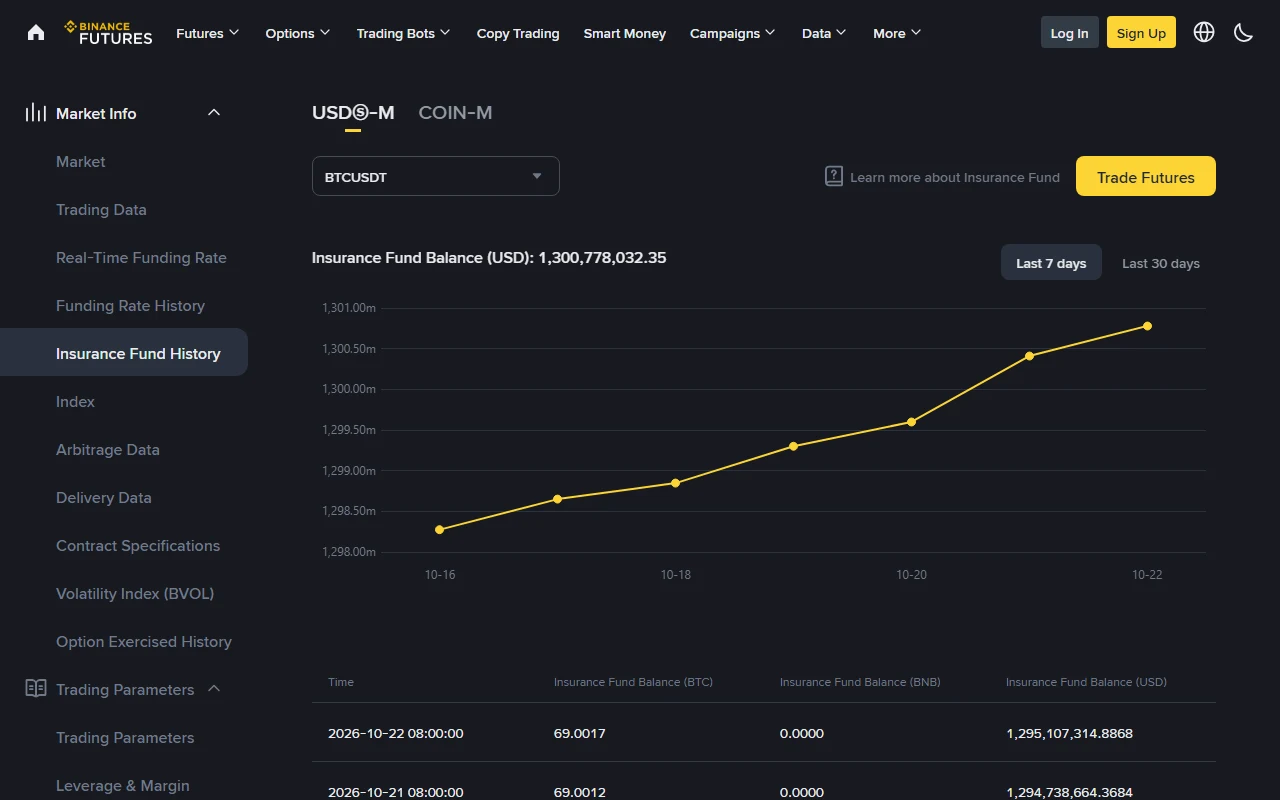
Task: Switch to the COIN-M tab
Action: pyautogui.click(x=455, y=113)
